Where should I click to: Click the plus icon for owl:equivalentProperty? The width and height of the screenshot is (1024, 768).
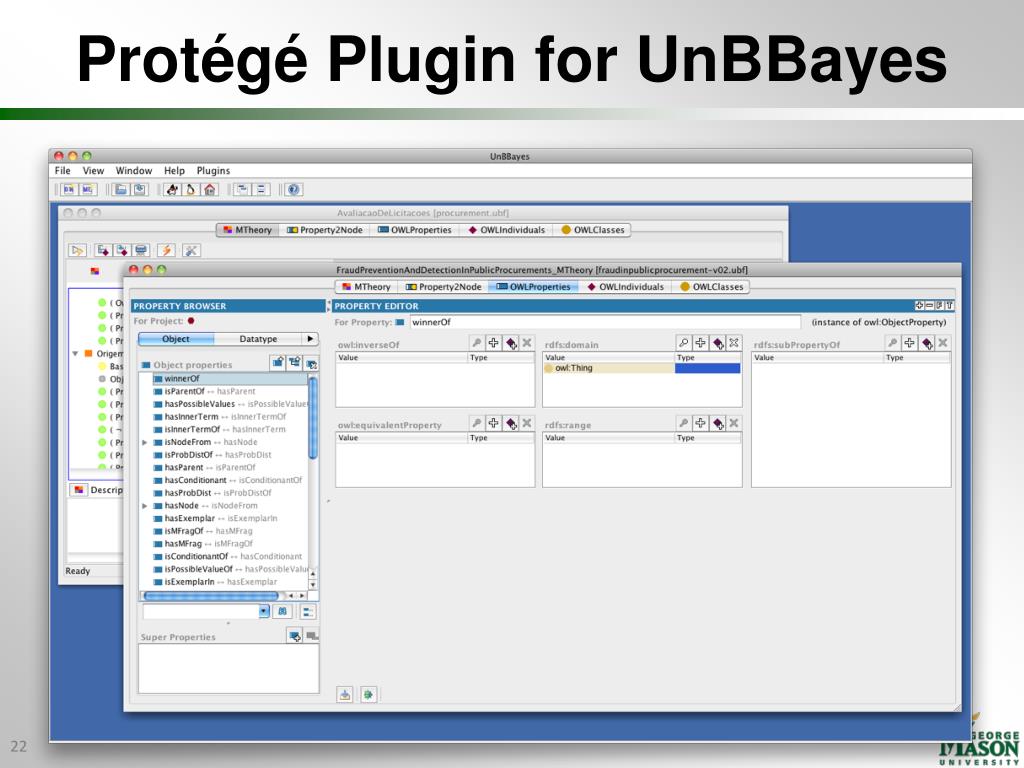coord(494,423)
